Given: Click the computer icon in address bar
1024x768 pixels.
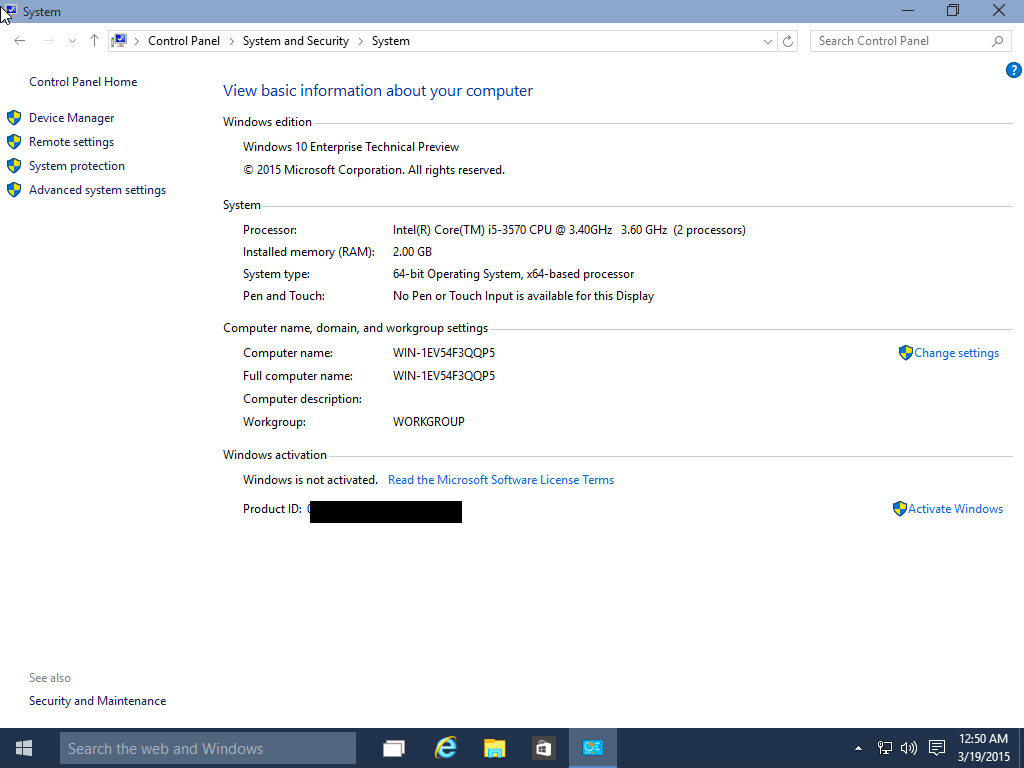Looking at the screenshot, I should click(119, 40).
